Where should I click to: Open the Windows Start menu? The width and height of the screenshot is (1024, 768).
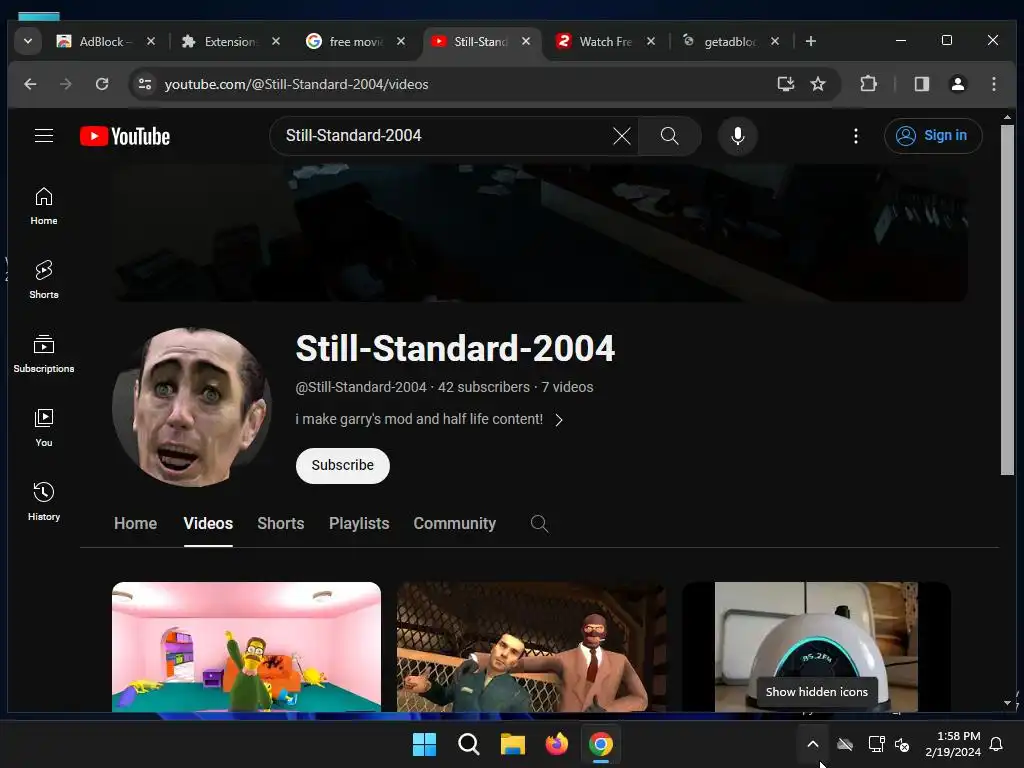click(424, 744)
